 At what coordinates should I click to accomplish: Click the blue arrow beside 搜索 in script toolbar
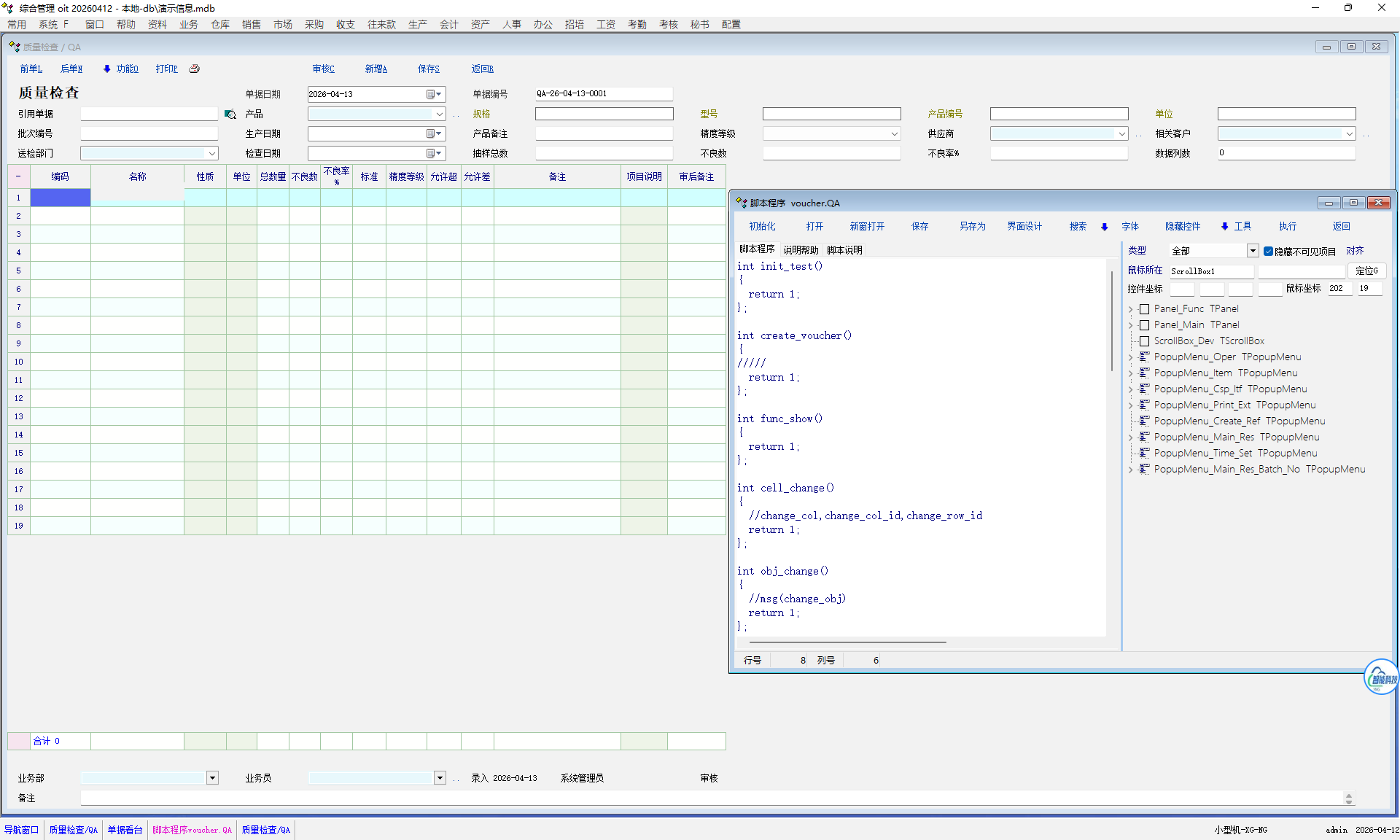pos(1104,227)
